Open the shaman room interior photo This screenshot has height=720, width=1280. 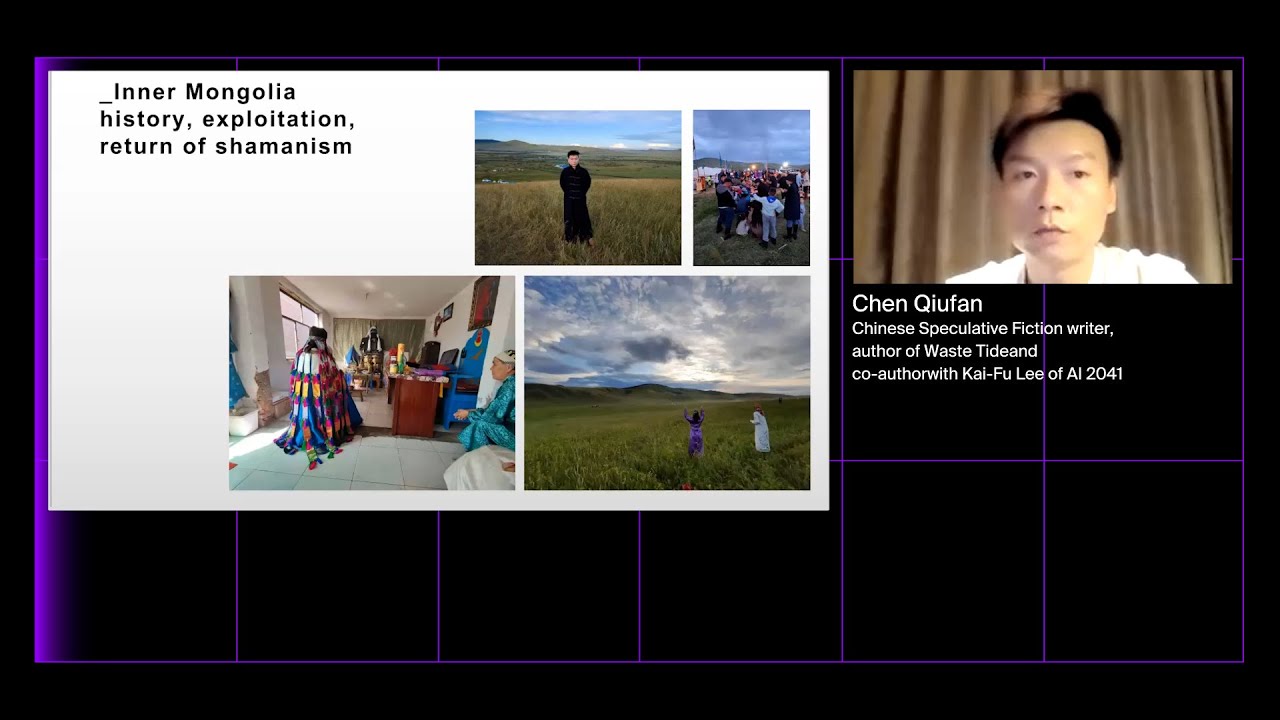point(371,383)
